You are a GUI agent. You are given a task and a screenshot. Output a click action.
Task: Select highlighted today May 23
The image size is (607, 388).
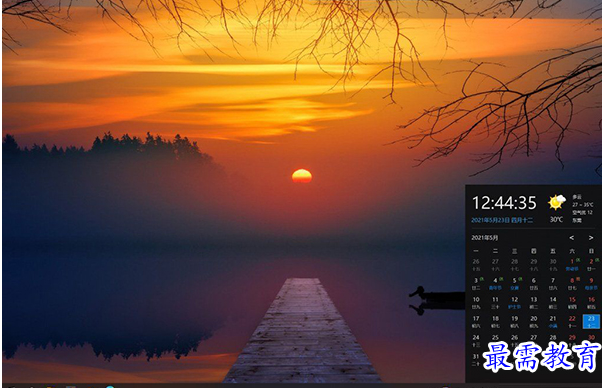click(591, 321)
